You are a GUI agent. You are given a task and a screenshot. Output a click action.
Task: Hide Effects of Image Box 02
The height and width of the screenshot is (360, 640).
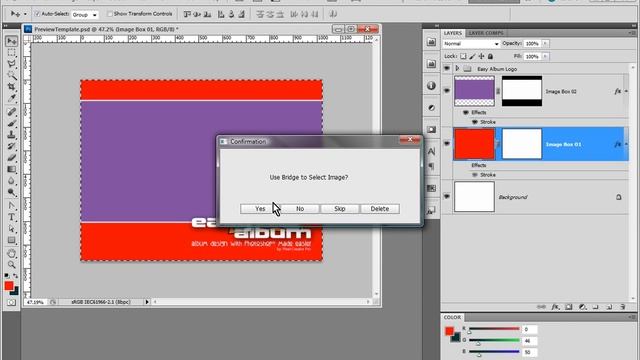tap(466, 112)
